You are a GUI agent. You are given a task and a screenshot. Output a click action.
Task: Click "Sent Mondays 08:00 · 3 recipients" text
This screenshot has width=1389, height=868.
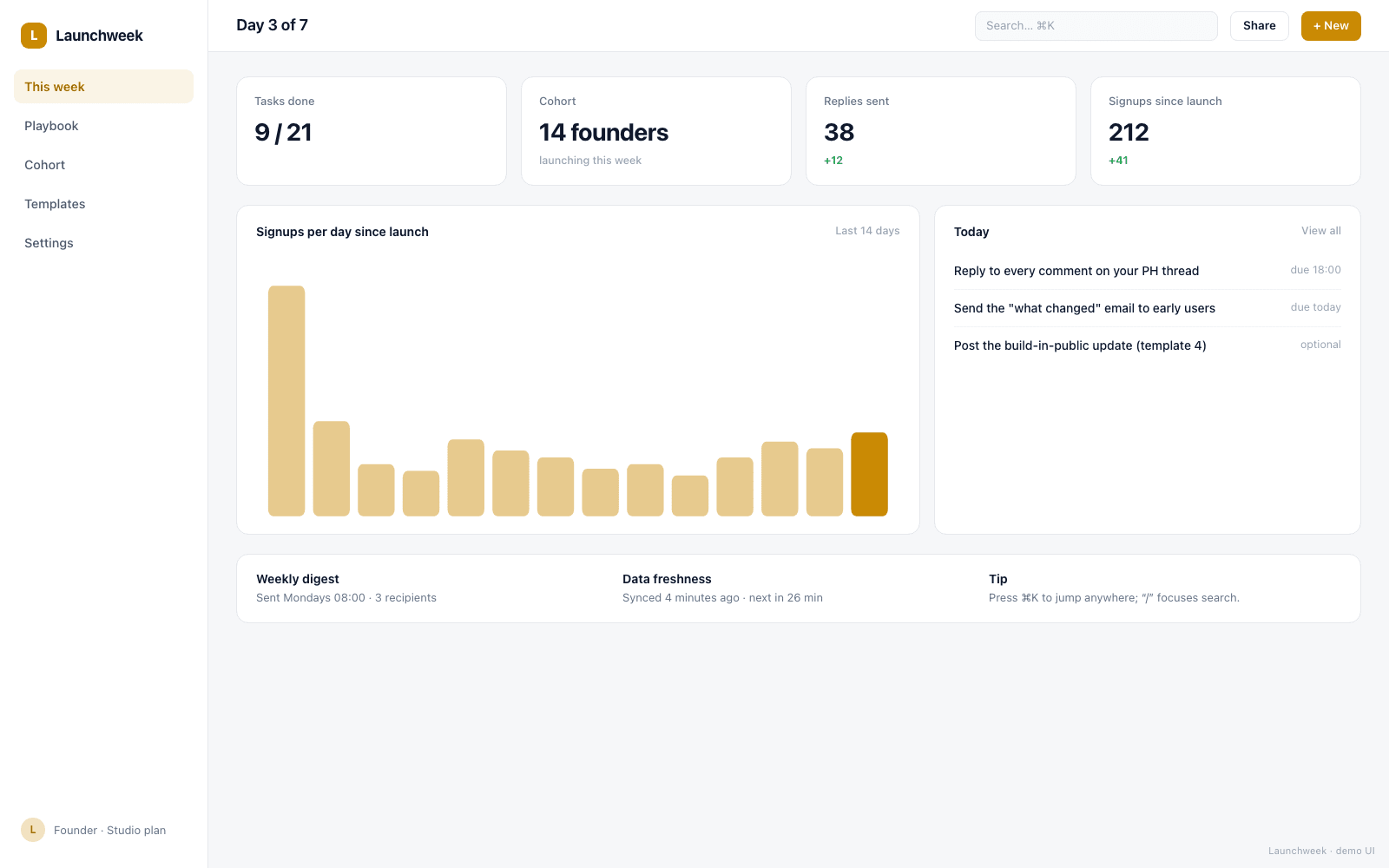(x=346, y=598)
